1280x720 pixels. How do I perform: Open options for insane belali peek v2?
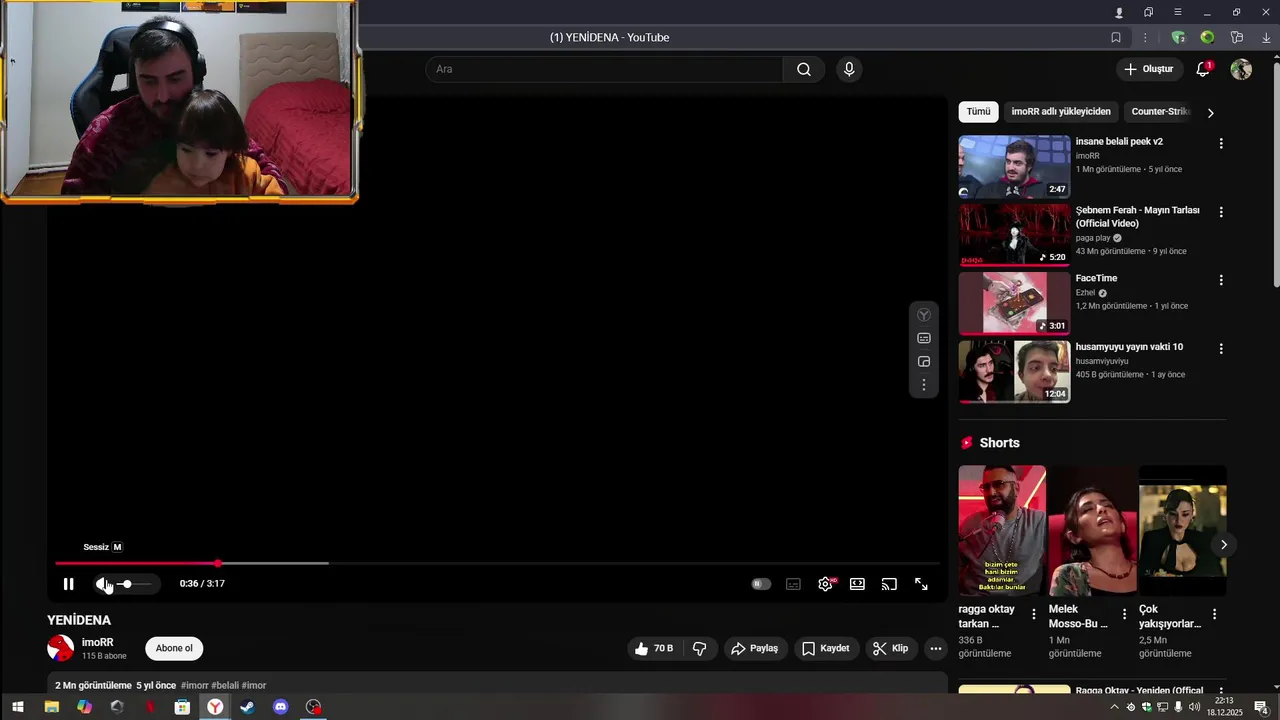click(1221, 143)
